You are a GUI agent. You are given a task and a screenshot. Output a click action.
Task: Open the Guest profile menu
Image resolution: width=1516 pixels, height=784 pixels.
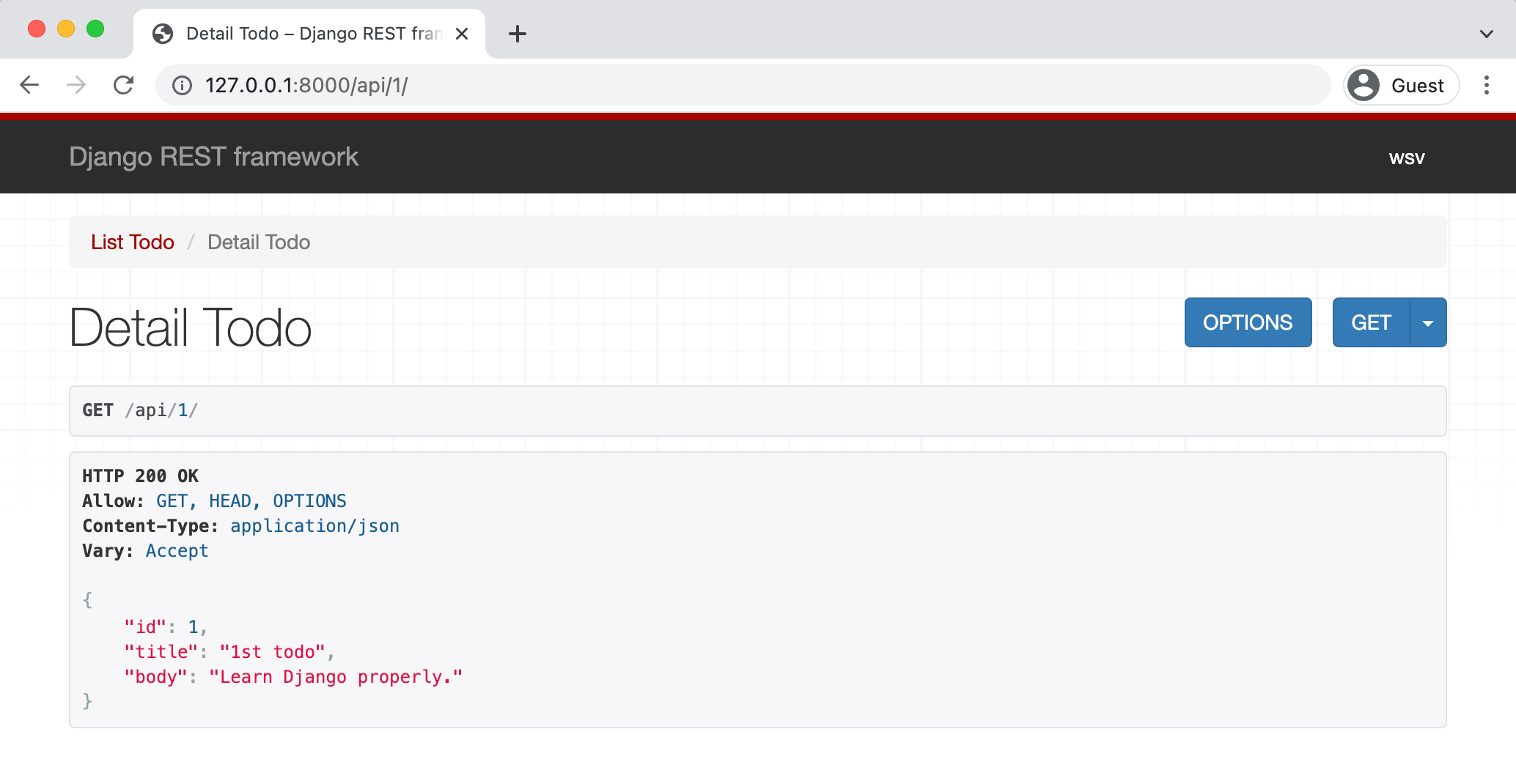(1402, 85)
